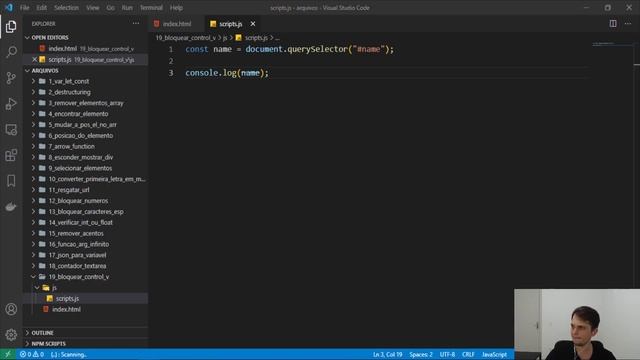Open the Manage gear icon
The height and width of the screenshot is (360, 640).
pos(11,335)
